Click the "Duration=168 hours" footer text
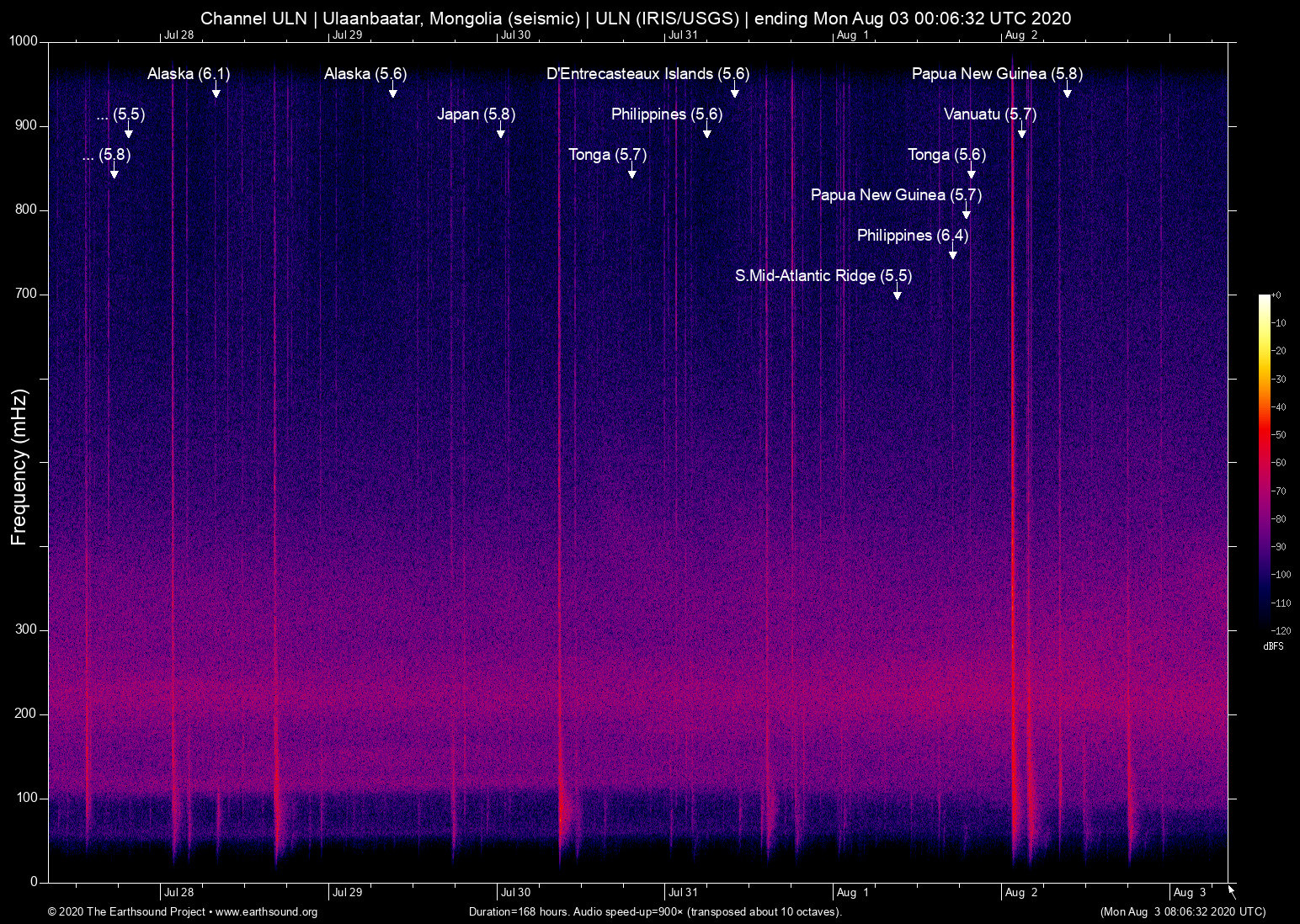Screen dimensions: 1300x924 [x=655, y=912]
